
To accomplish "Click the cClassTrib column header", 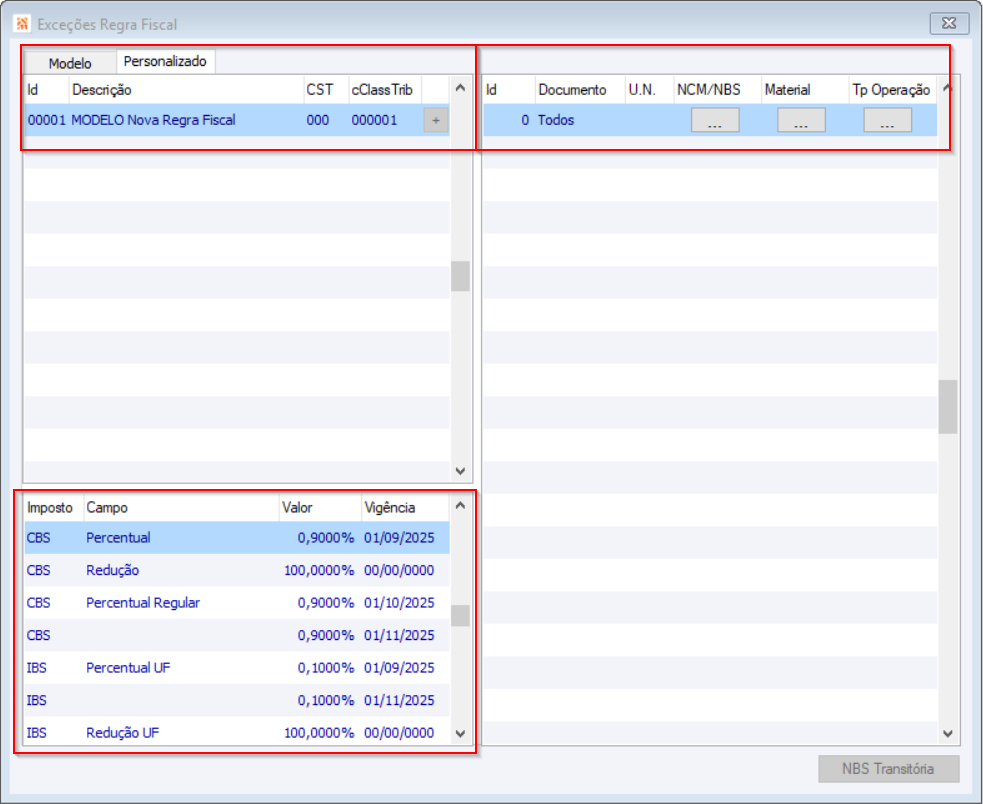I will 385,90.
